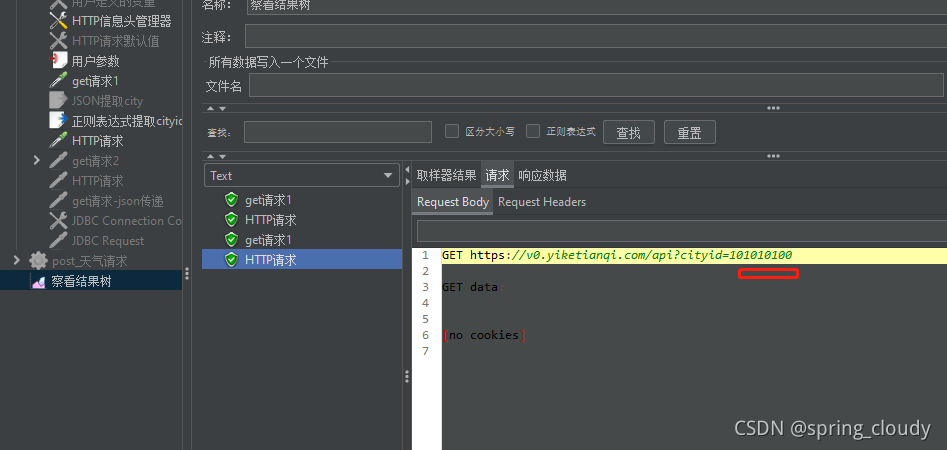Screen dimensions: 947x450
Task: Select HTTP信息头管理器 in the tree
Action: point(121,21)
